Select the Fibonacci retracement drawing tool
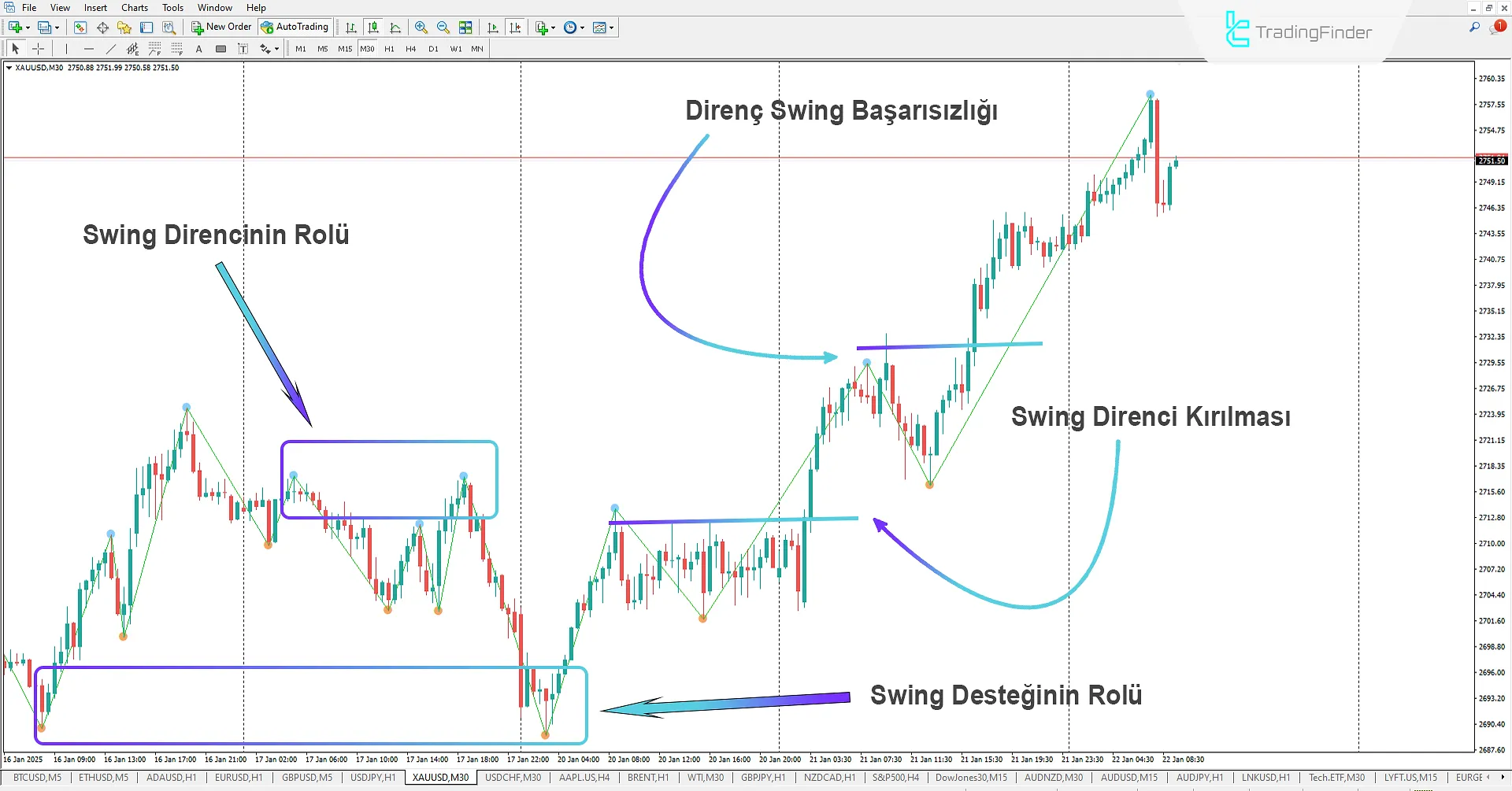The width and height of the screenshot is (1512, 791). click(176, 48)
